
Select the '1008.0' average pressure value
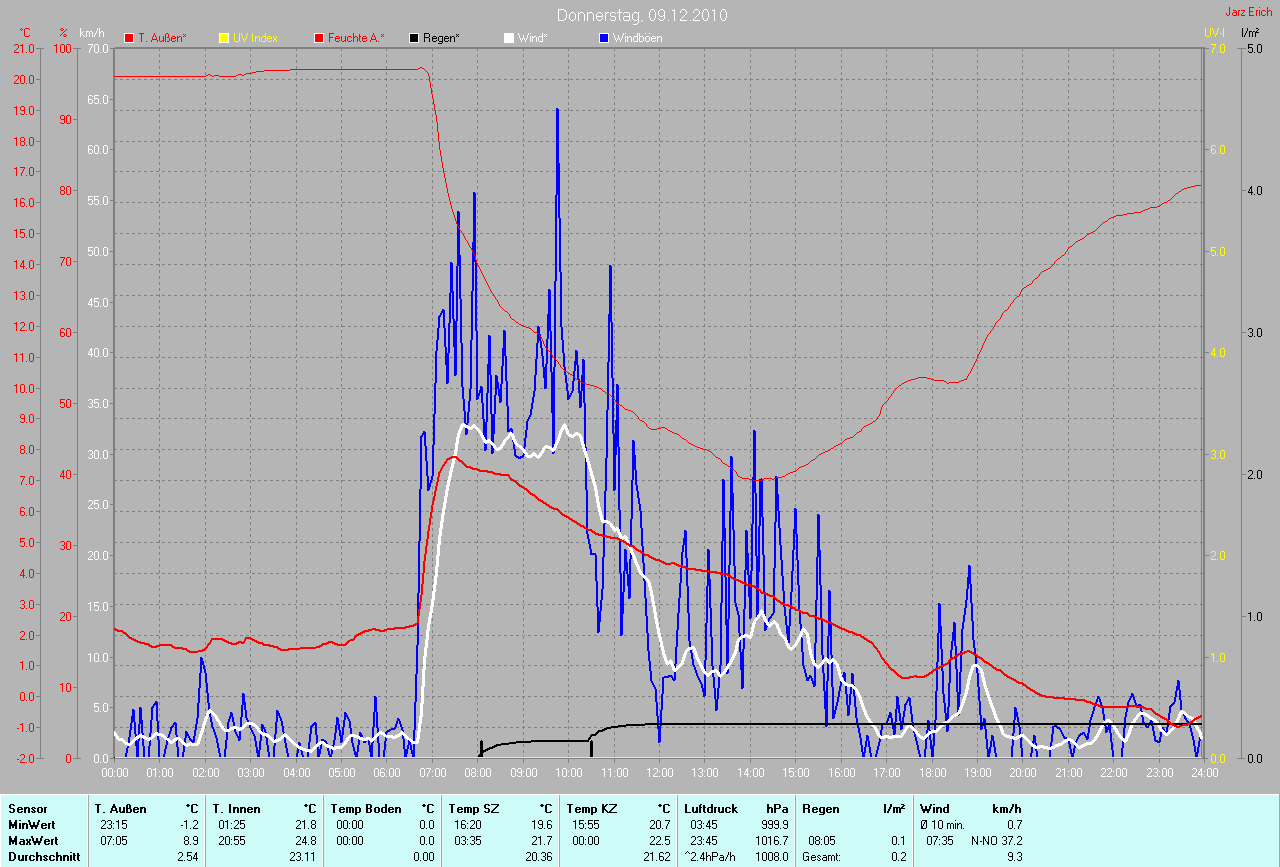click(771, 857)
